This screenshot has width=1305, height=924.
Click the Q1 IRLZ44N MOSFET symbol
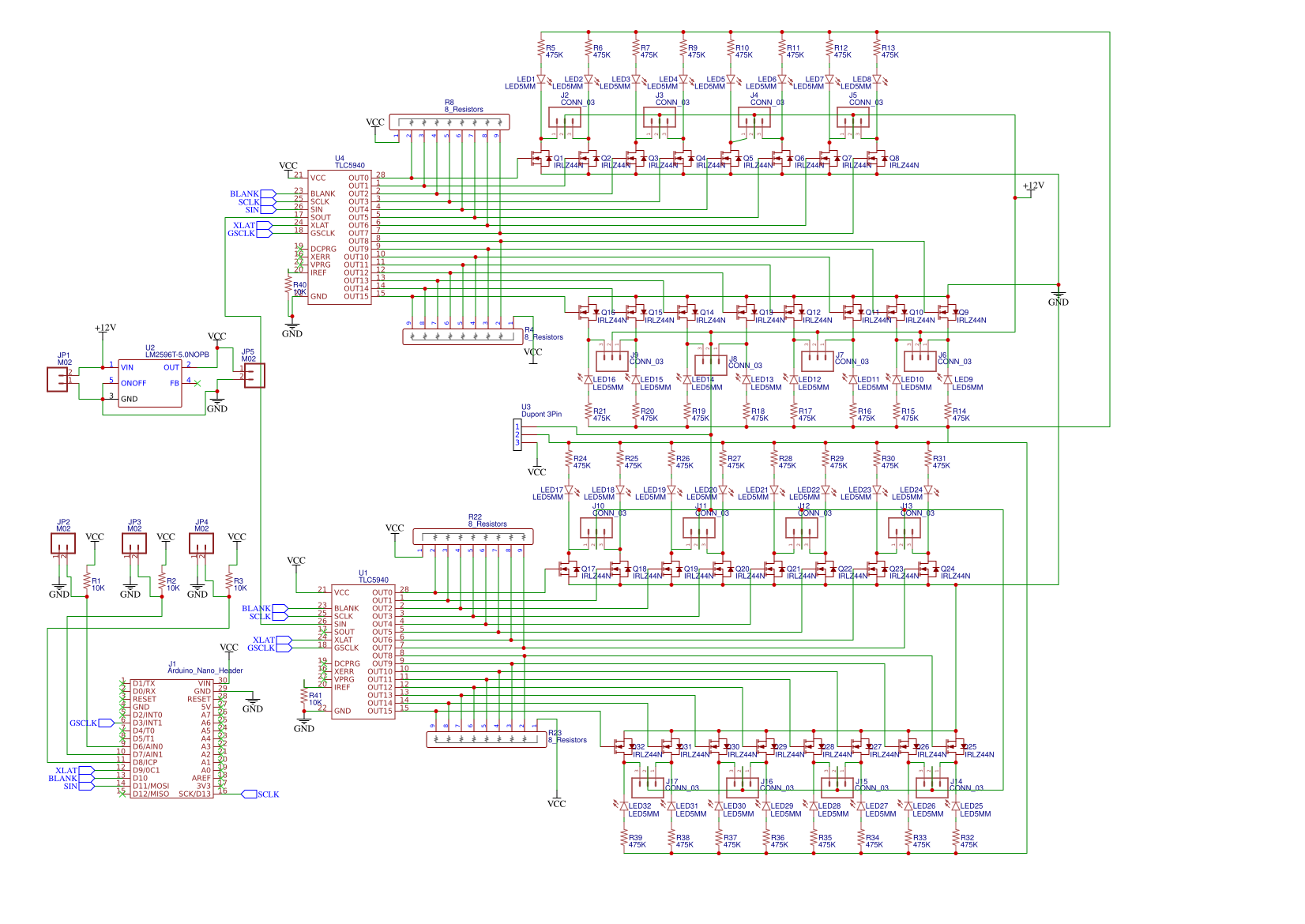click(x=542, y=159)
